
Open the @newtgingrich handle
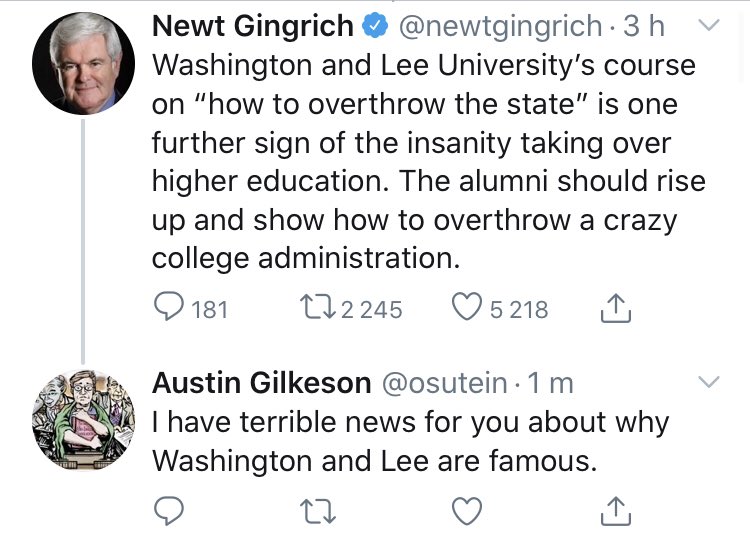pos(500,26)
